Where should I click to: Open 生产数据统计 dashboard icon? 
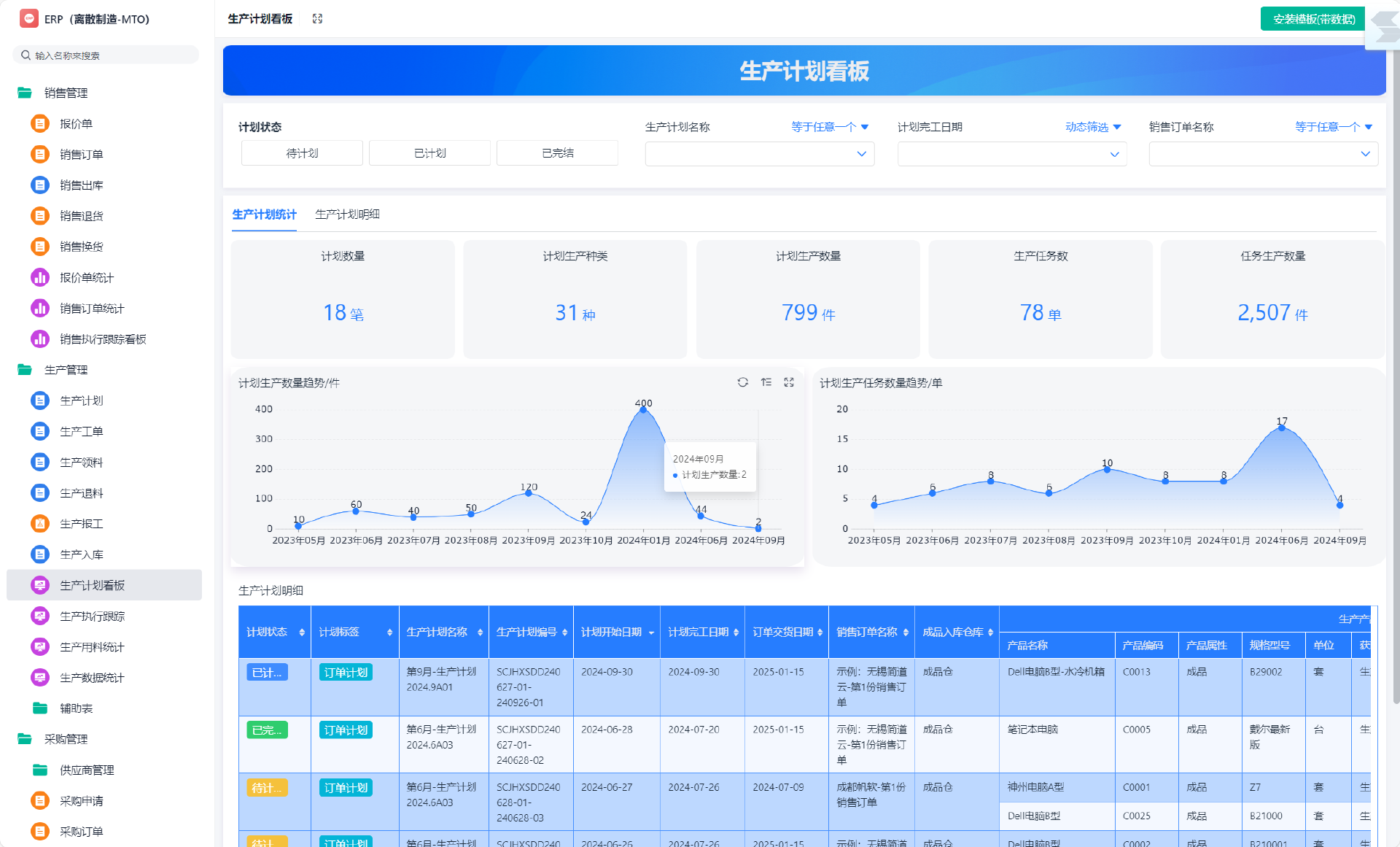[39, 678]
